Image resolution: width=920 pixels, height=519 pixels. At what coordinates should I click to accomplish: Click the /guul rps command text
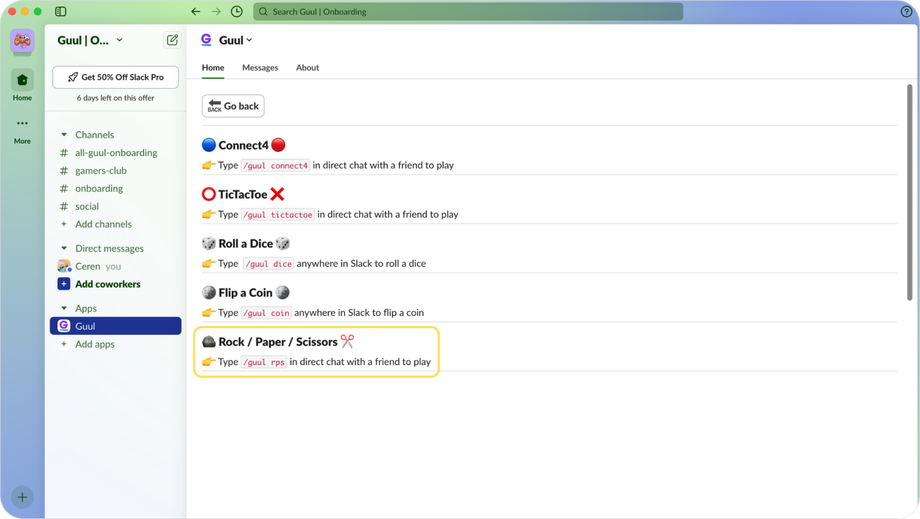coord(263,362)
